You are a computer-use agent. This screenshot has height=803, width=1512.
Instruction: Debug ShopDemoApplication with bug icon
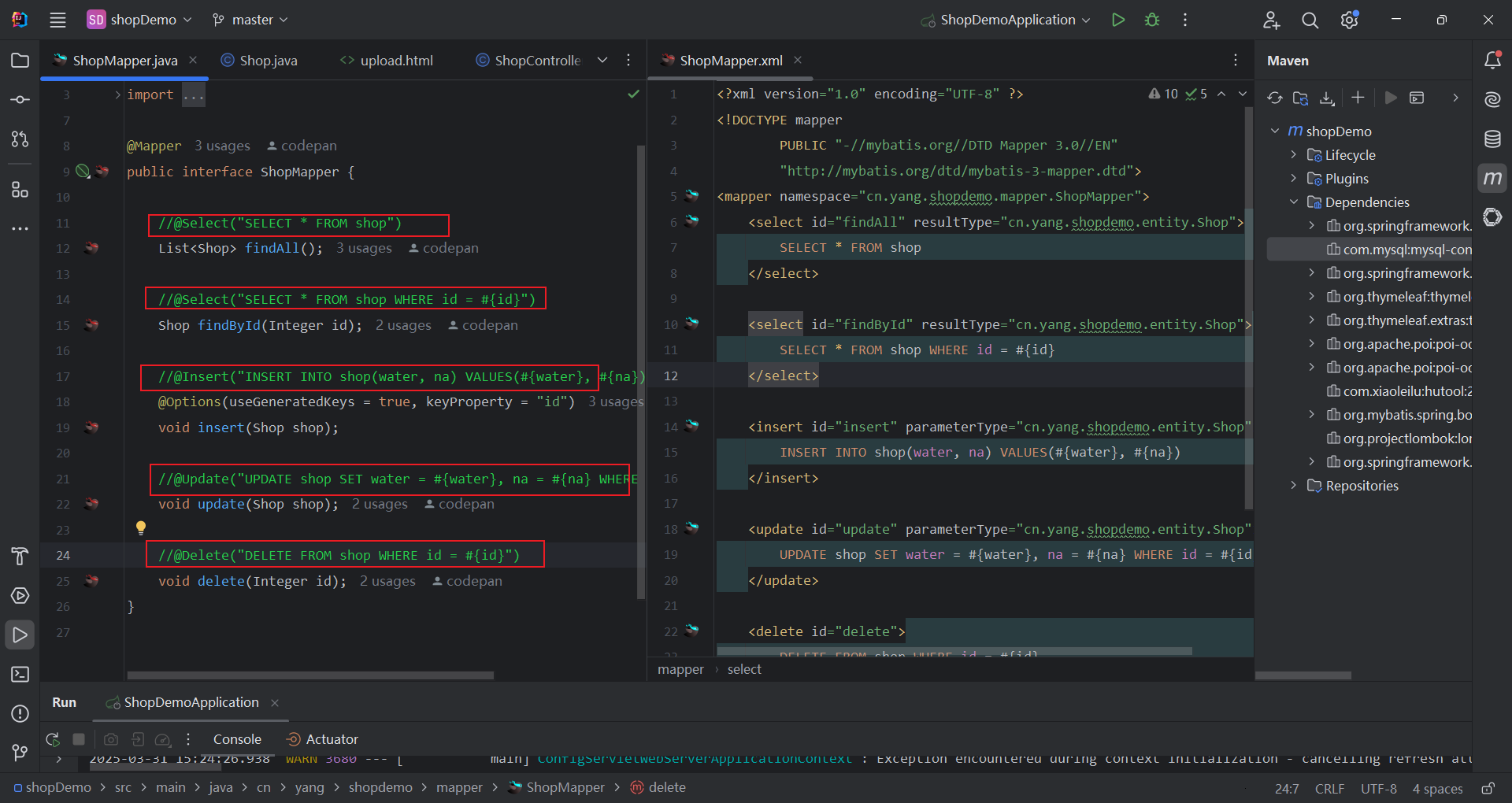click(1152, 20)
